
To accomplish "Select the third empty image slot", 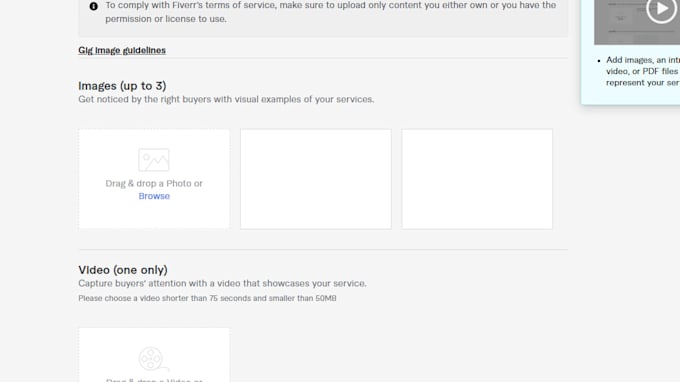I will [x=477, y=179].
